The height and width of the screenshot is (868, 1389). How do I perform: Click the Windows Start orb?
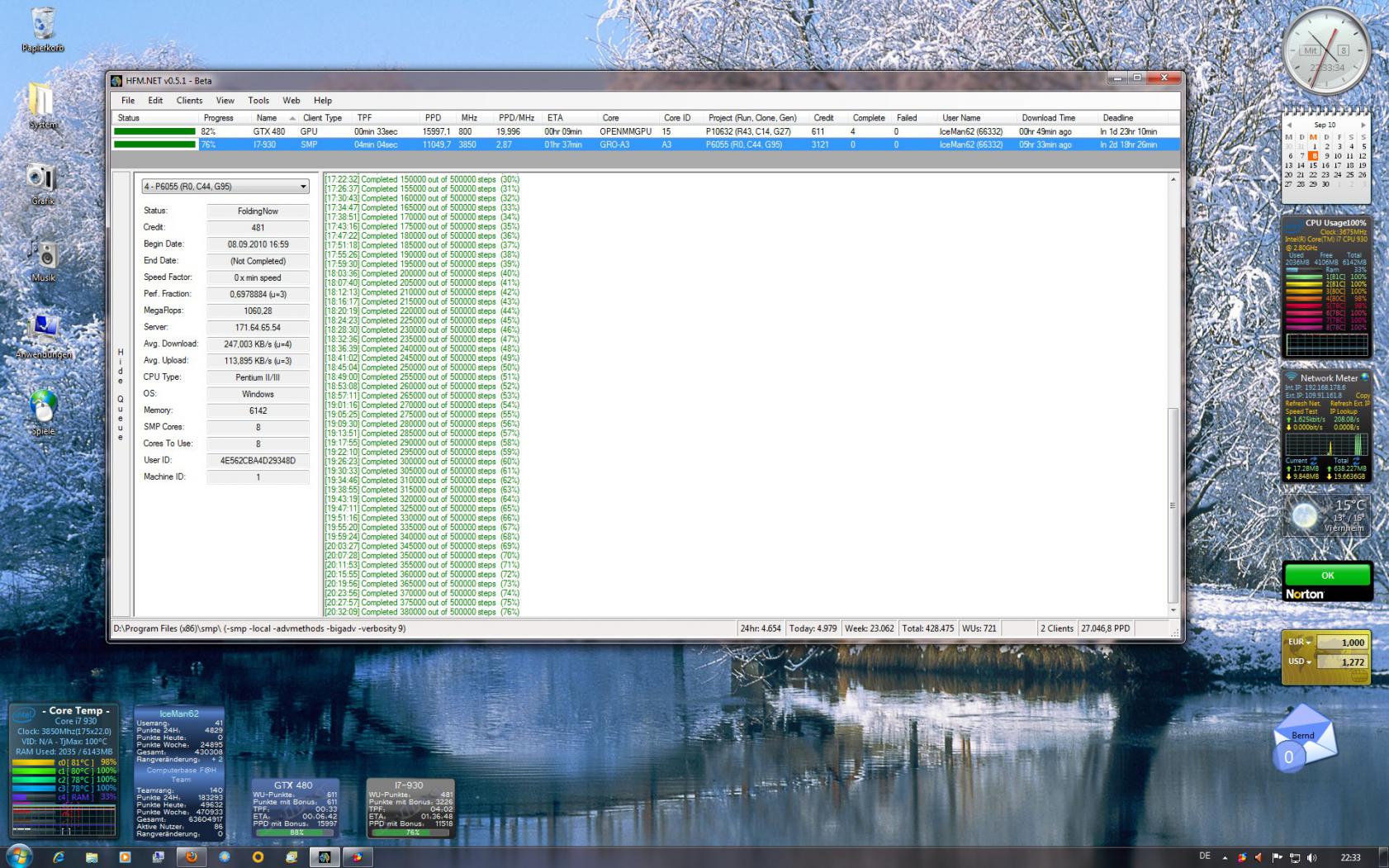pos(18,856)
